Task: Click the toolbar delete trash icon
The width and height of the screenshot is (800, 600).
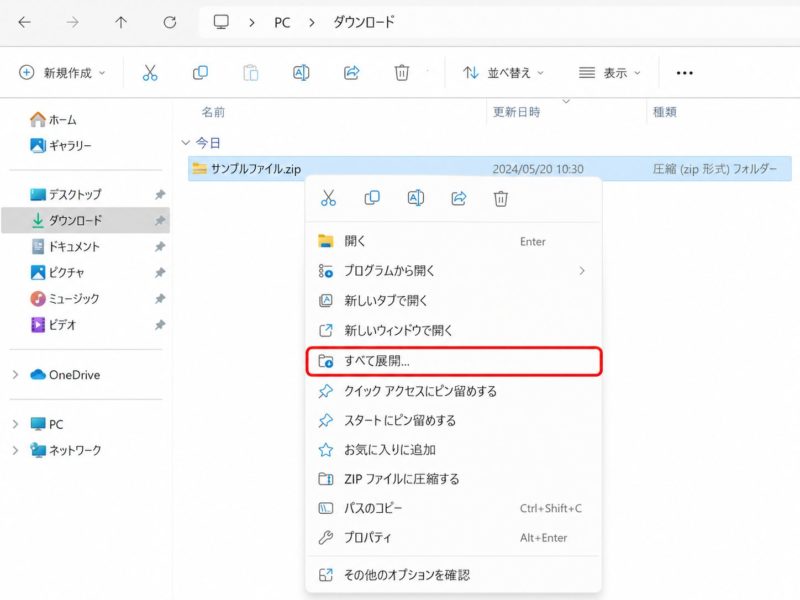Action: pyautogui.click(x=402, y=73)
